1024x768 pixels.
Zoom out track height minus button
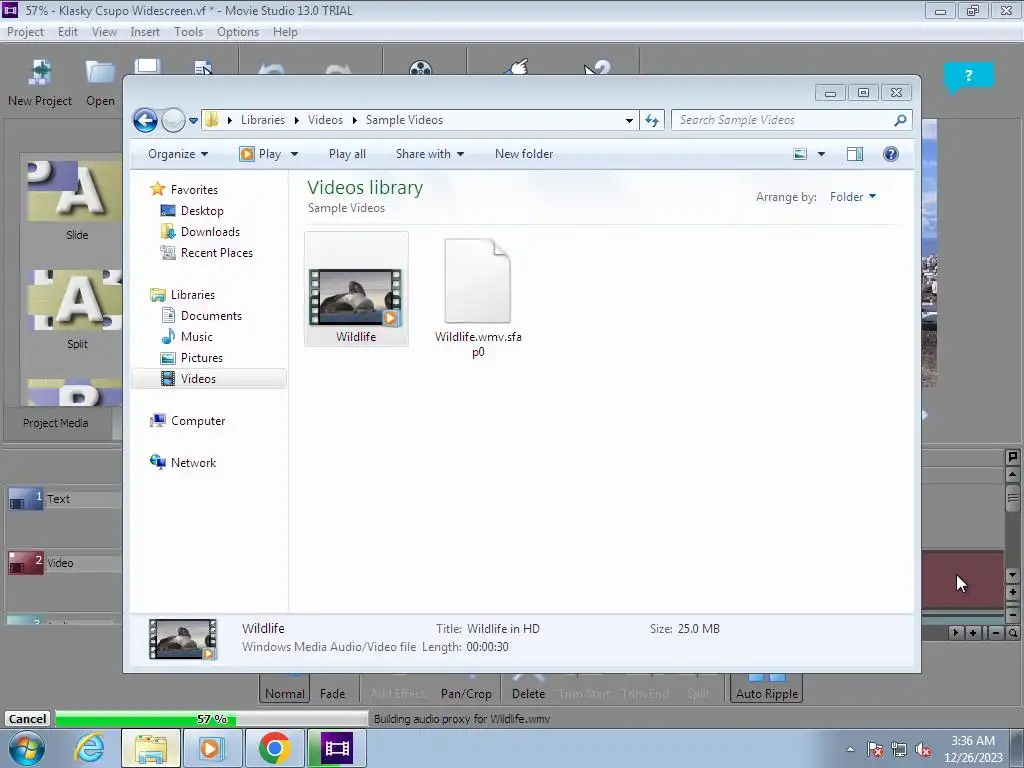[1012, 615]
